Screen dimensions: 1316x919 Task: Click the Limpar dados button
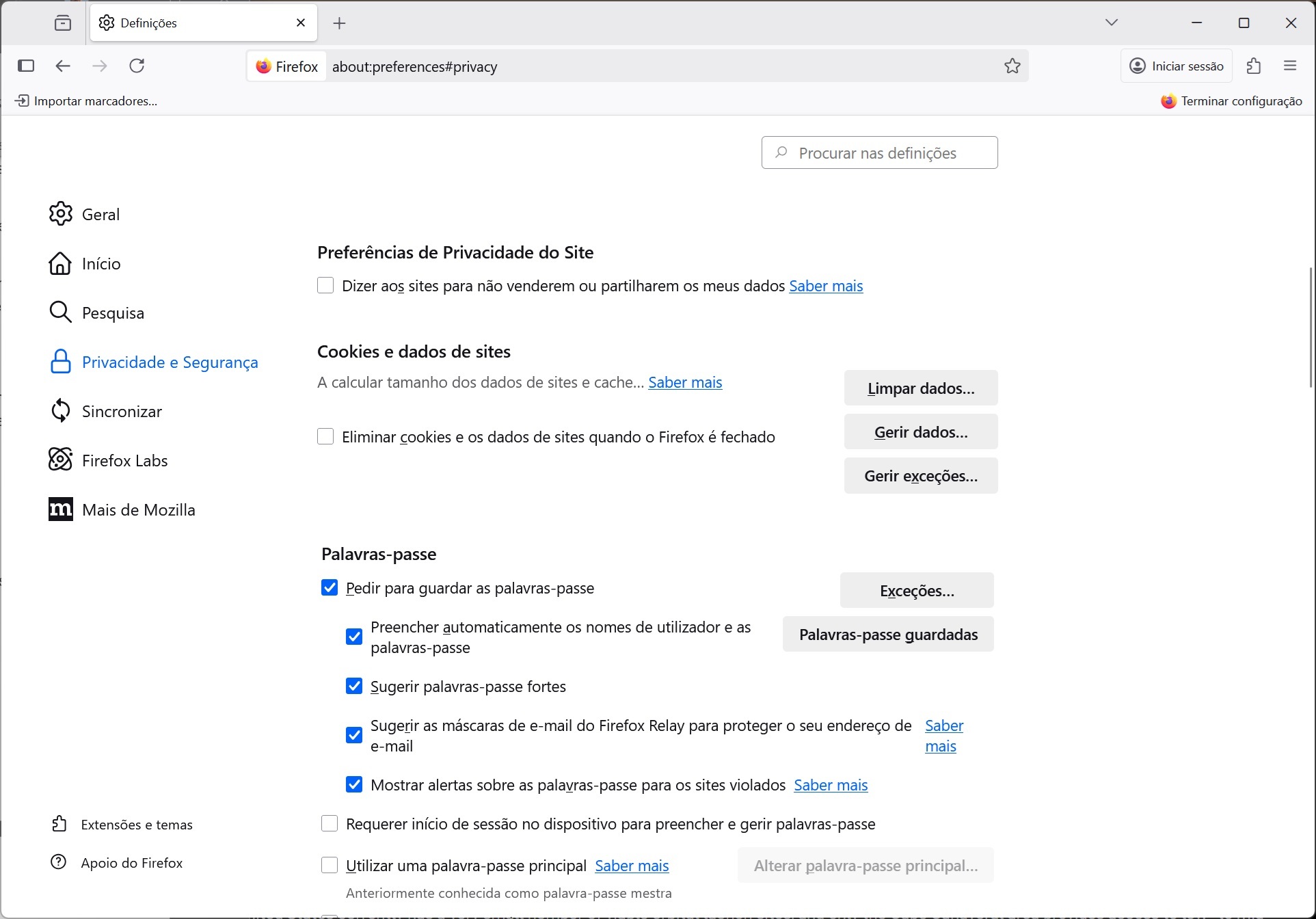click(920, 388)
